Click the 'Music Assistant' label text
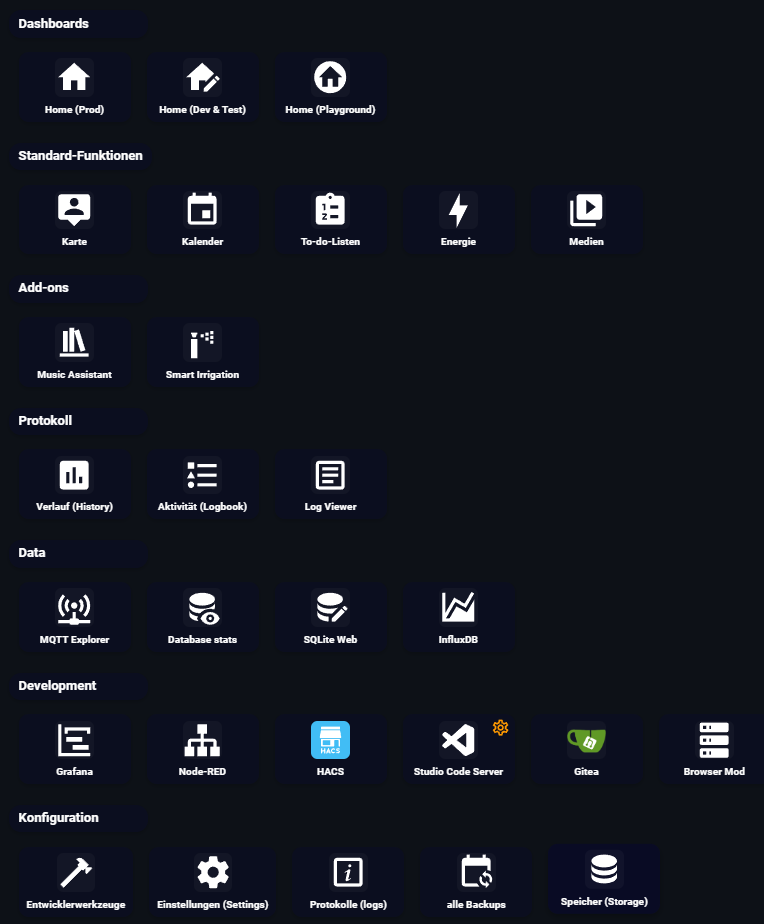 74,375
